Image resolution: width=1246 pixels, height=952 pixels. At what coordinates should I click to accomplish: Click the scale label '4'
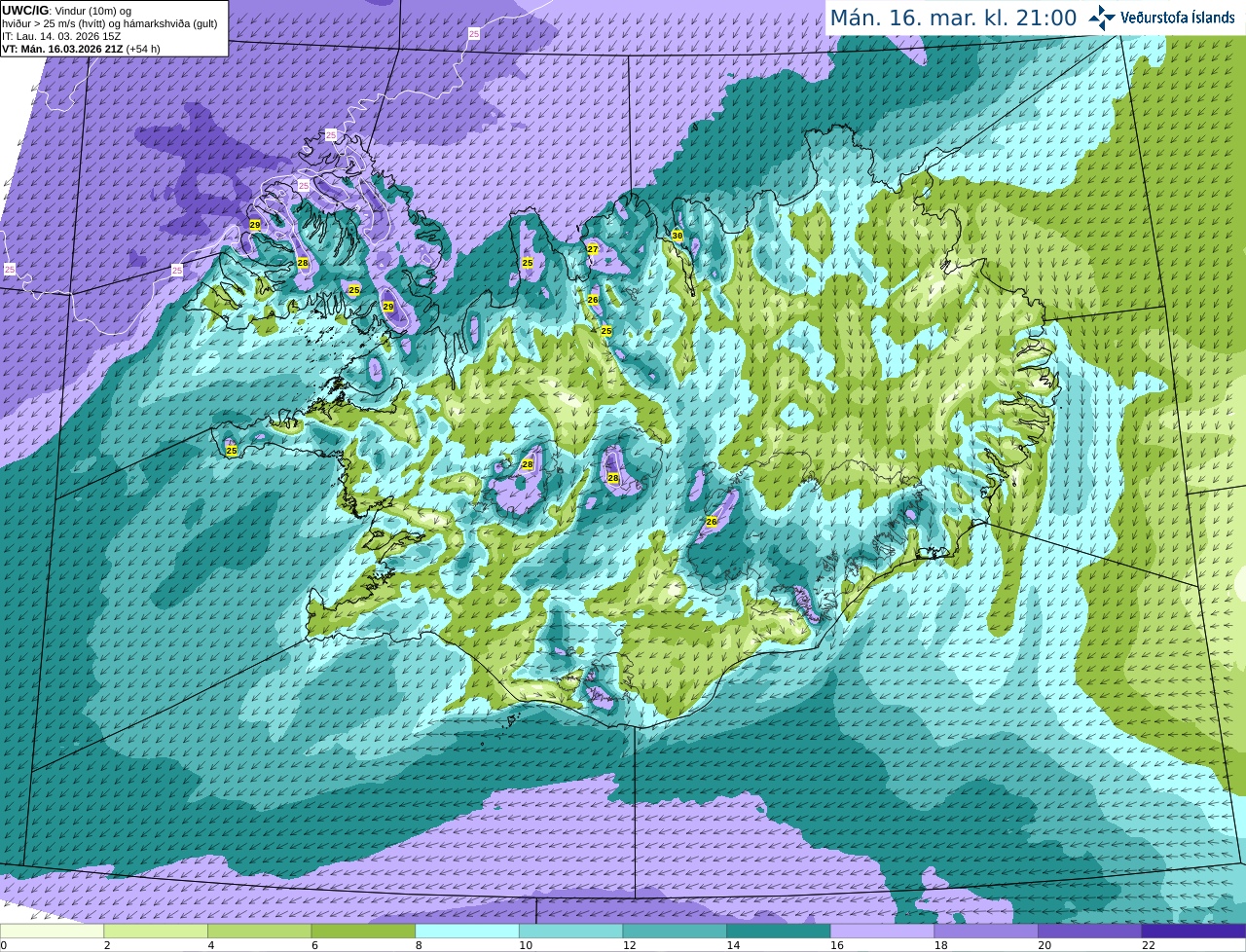[211, 945]
